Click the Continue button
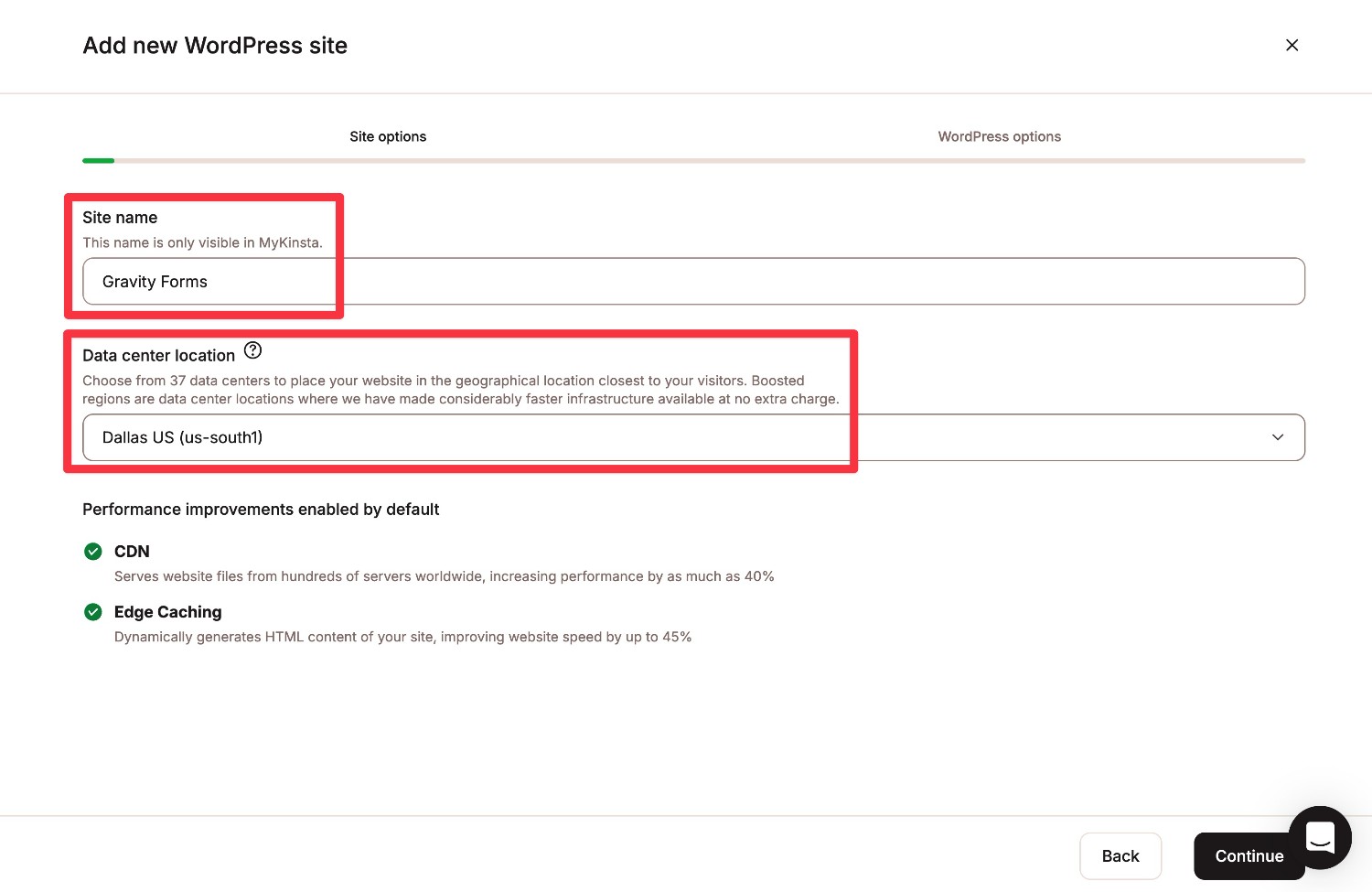 click(x=1249, y=856)
